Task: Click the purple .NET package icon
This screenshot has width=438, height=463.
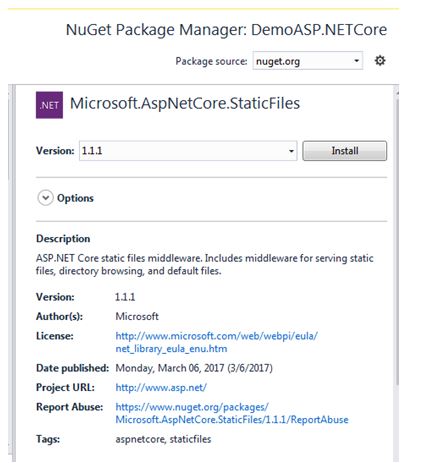Action: 49,105
